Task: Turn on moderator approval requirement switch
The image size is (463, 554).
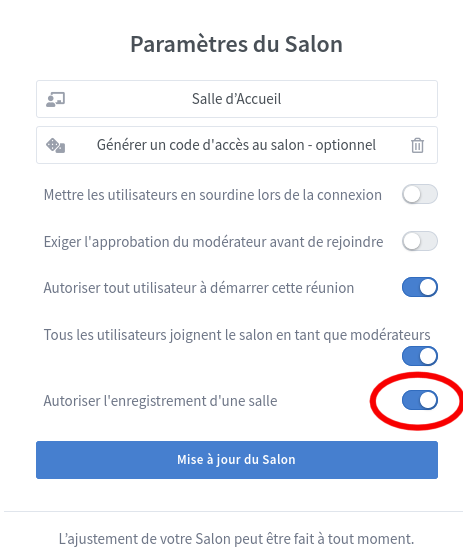Action: coord(420,241)
